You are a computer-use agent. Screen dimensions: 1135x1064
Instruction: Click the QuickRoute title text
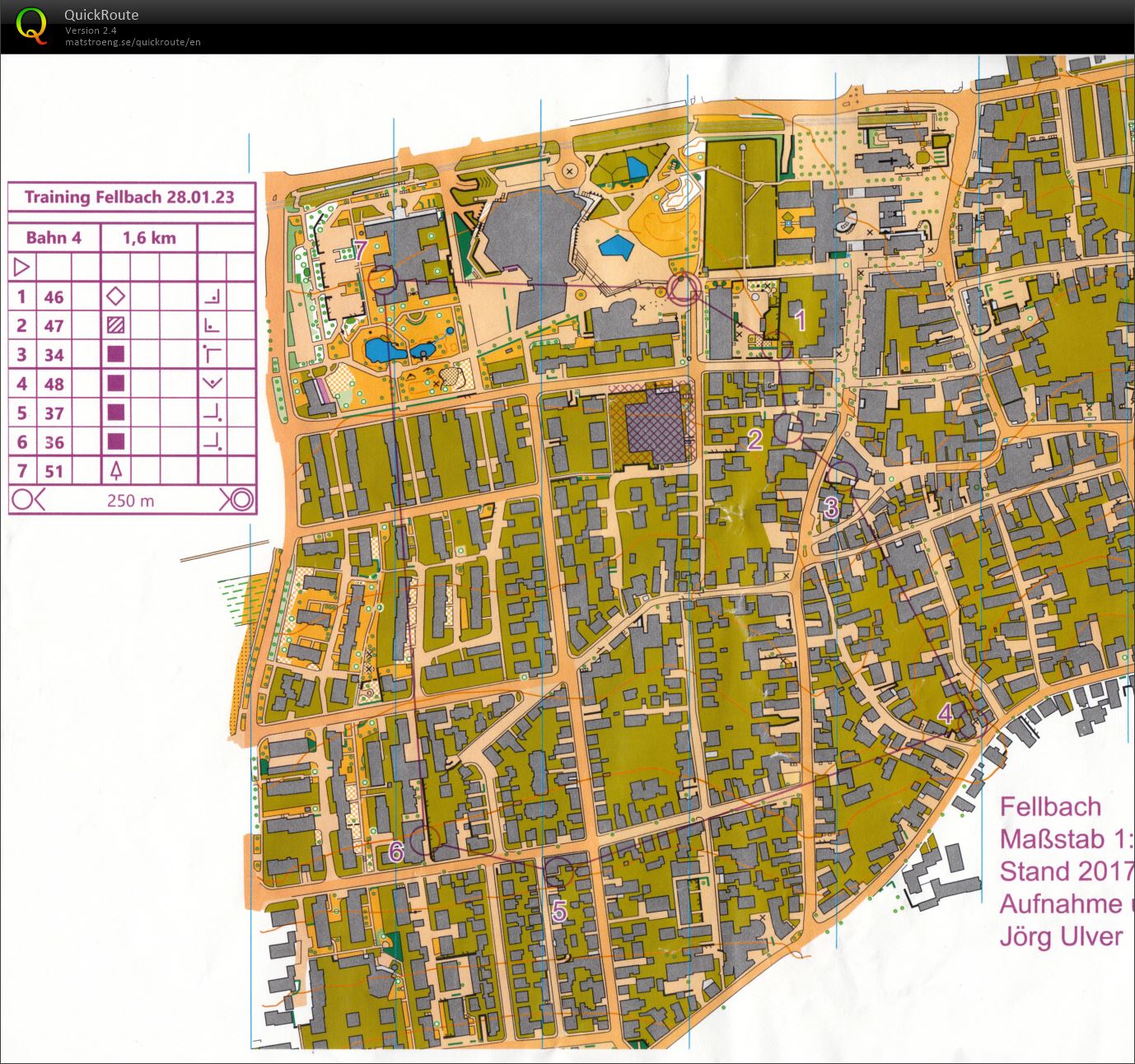tap(101, 15)
